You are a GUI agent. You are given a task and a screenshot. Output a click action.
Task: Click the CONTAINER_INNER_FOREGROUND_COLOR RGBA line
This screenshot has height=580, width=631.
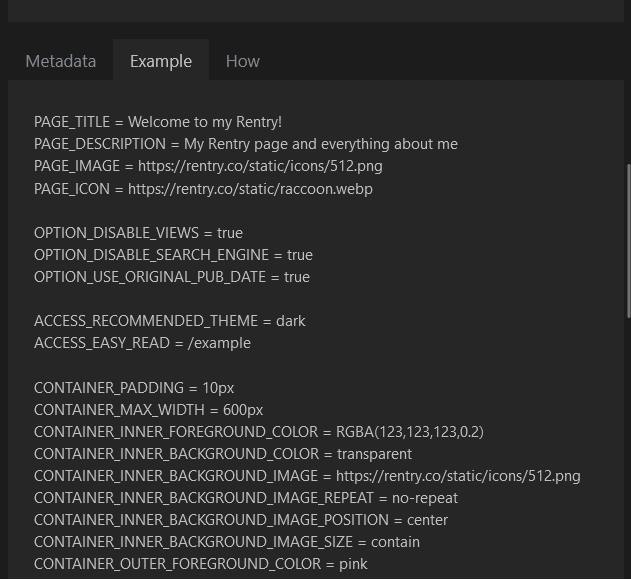point(259,432)
